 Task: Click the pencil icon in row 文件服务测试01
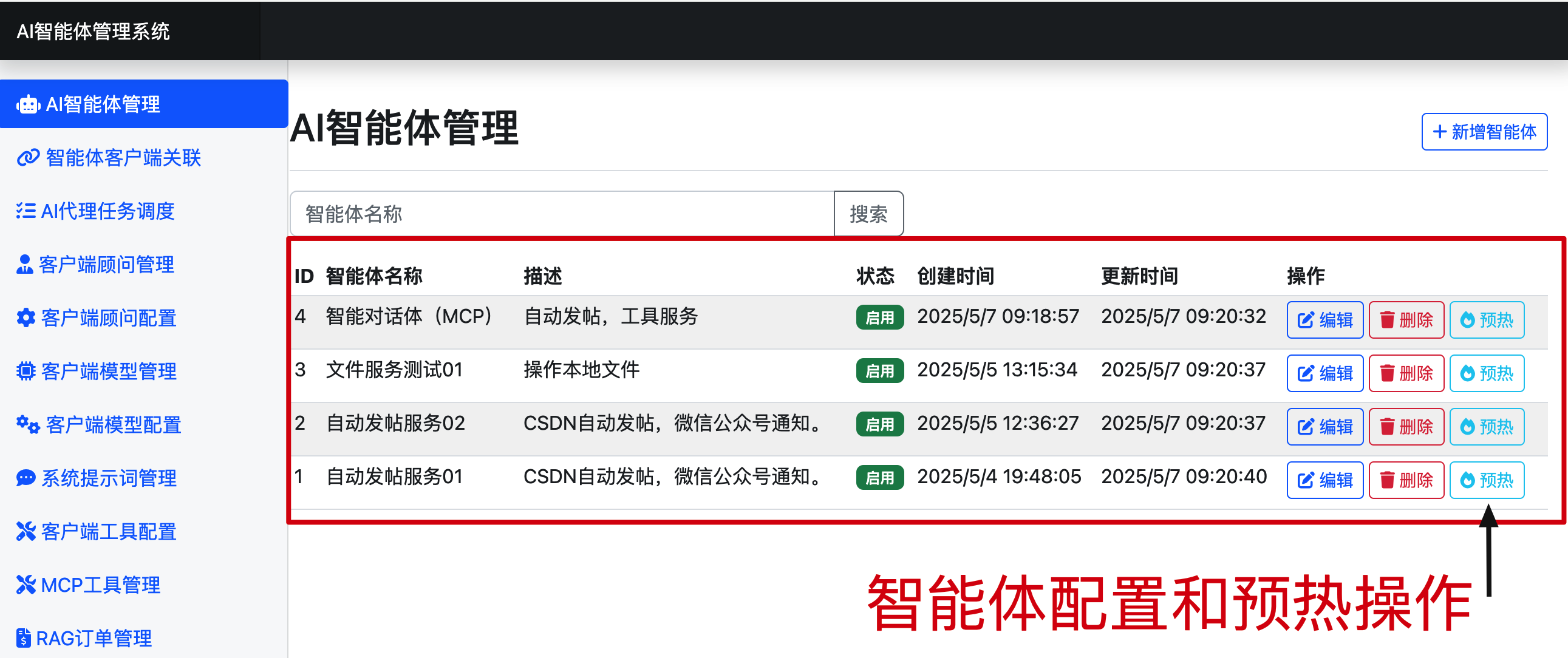[1306, 374]
